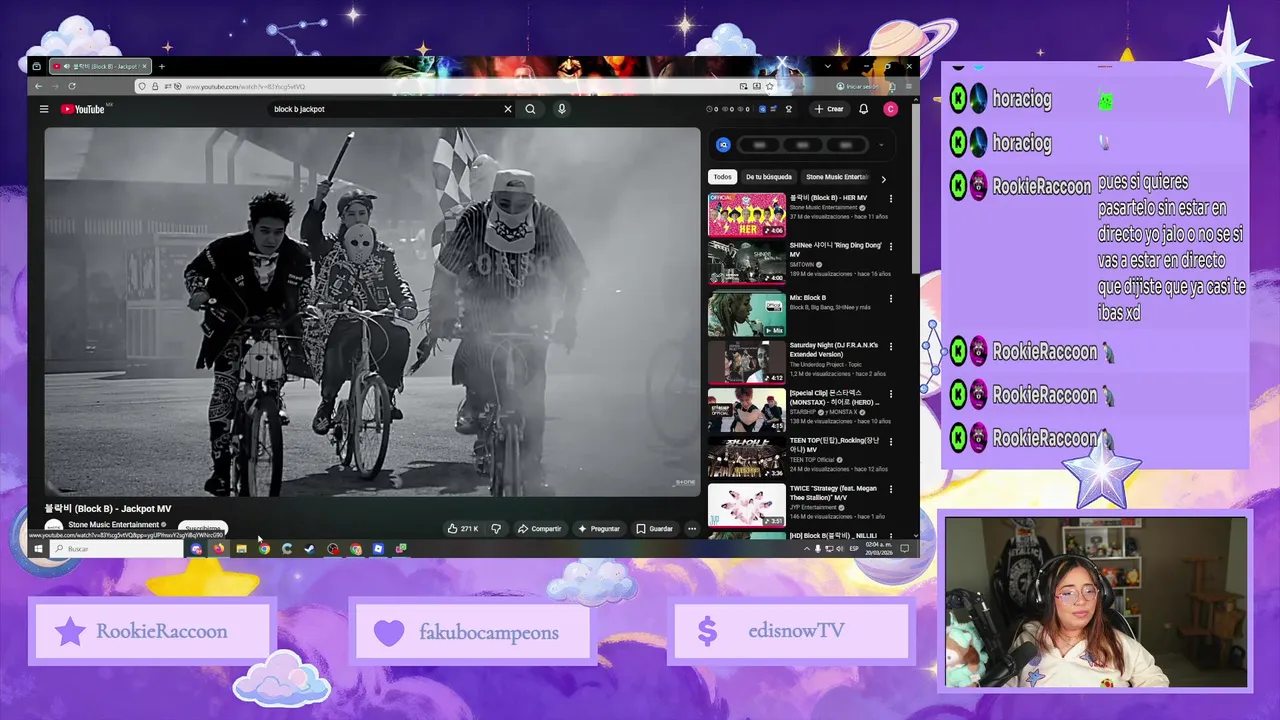Viewport: 1280px width, 720px height.
Task: Open the notifications bell
Action: (864, 109)
